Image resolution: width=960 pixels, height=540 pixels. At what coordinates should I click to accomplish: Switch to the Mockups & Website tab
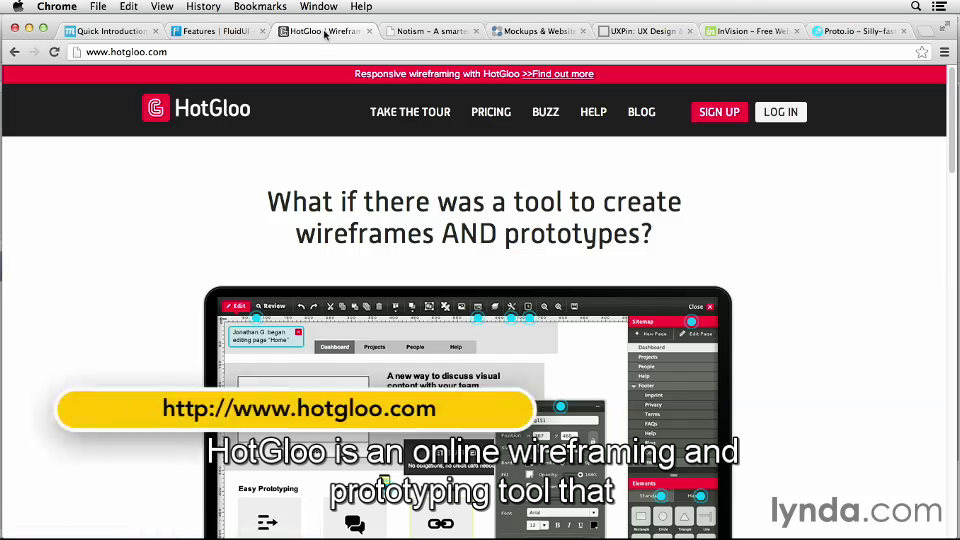coord(539,31)
